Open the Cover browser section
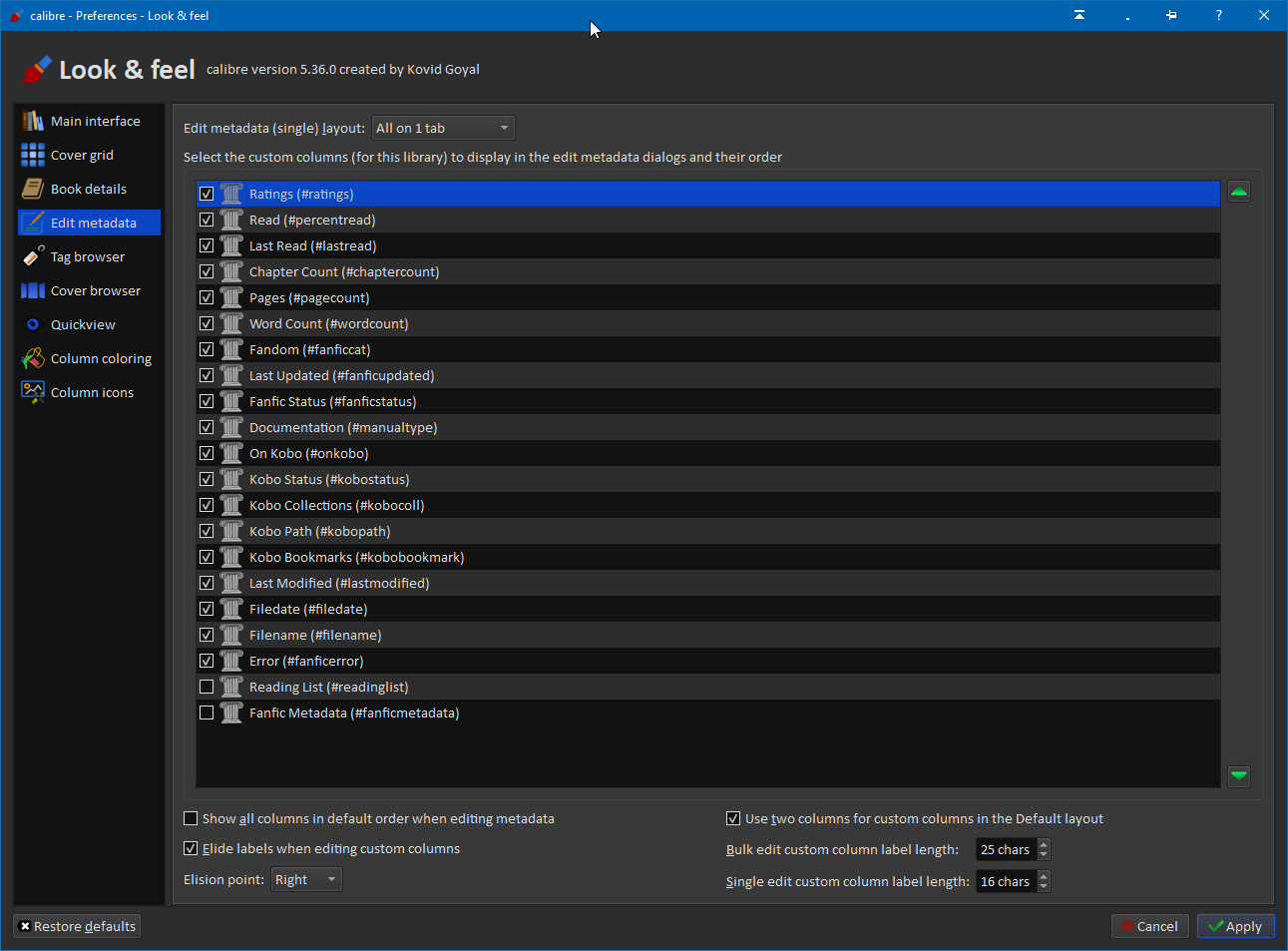The height and width of the screenshot is (951, 1288). click(x=89, y=290)
